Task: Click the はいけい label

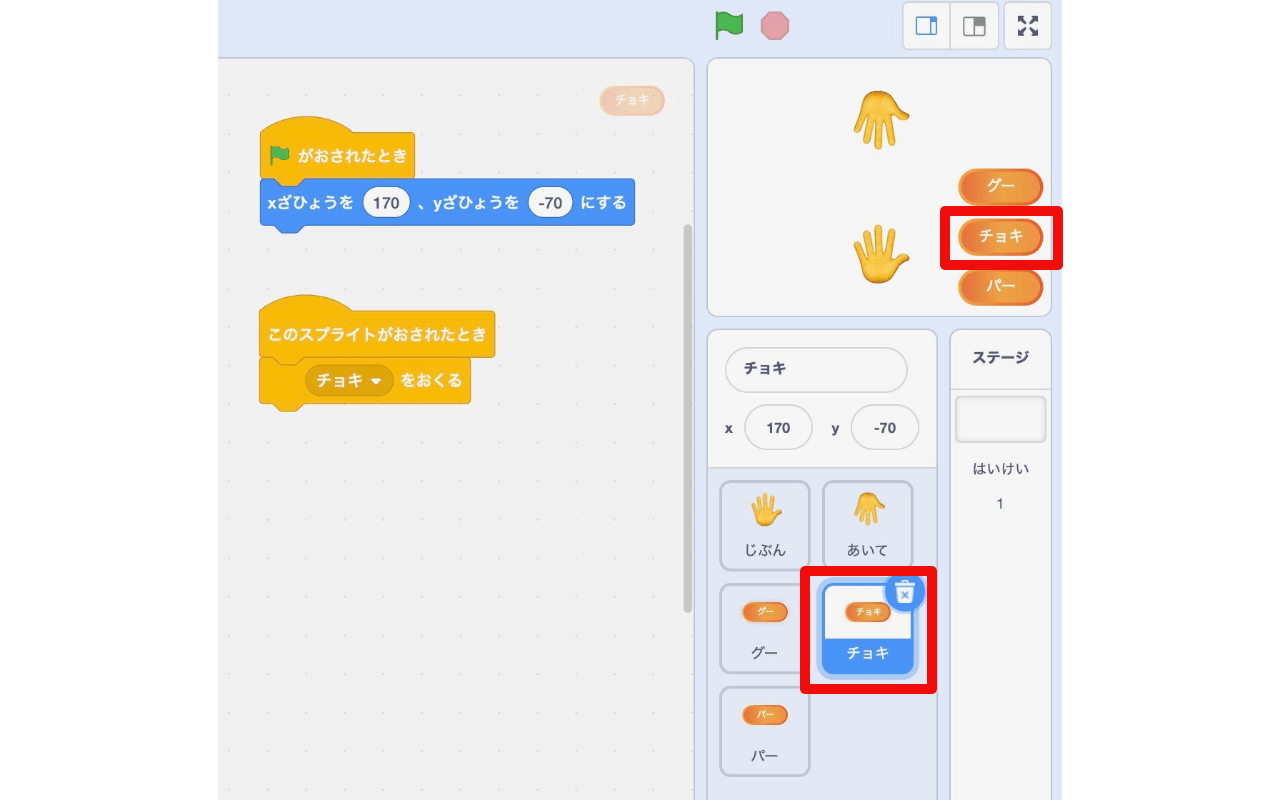Action: tap(1000, 469)
